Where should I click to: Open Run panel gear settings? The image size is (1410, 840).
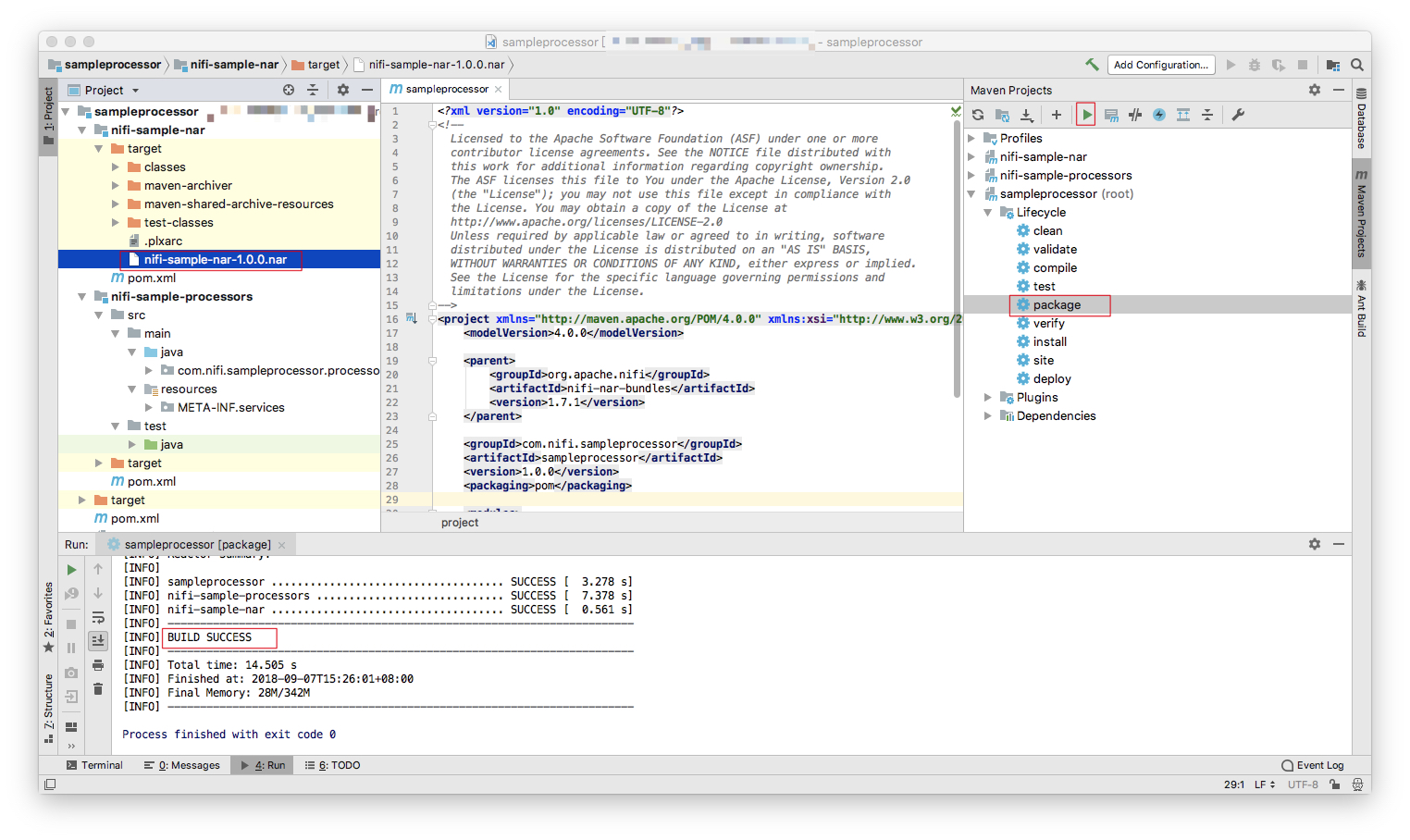click(x=1315, y=544)
